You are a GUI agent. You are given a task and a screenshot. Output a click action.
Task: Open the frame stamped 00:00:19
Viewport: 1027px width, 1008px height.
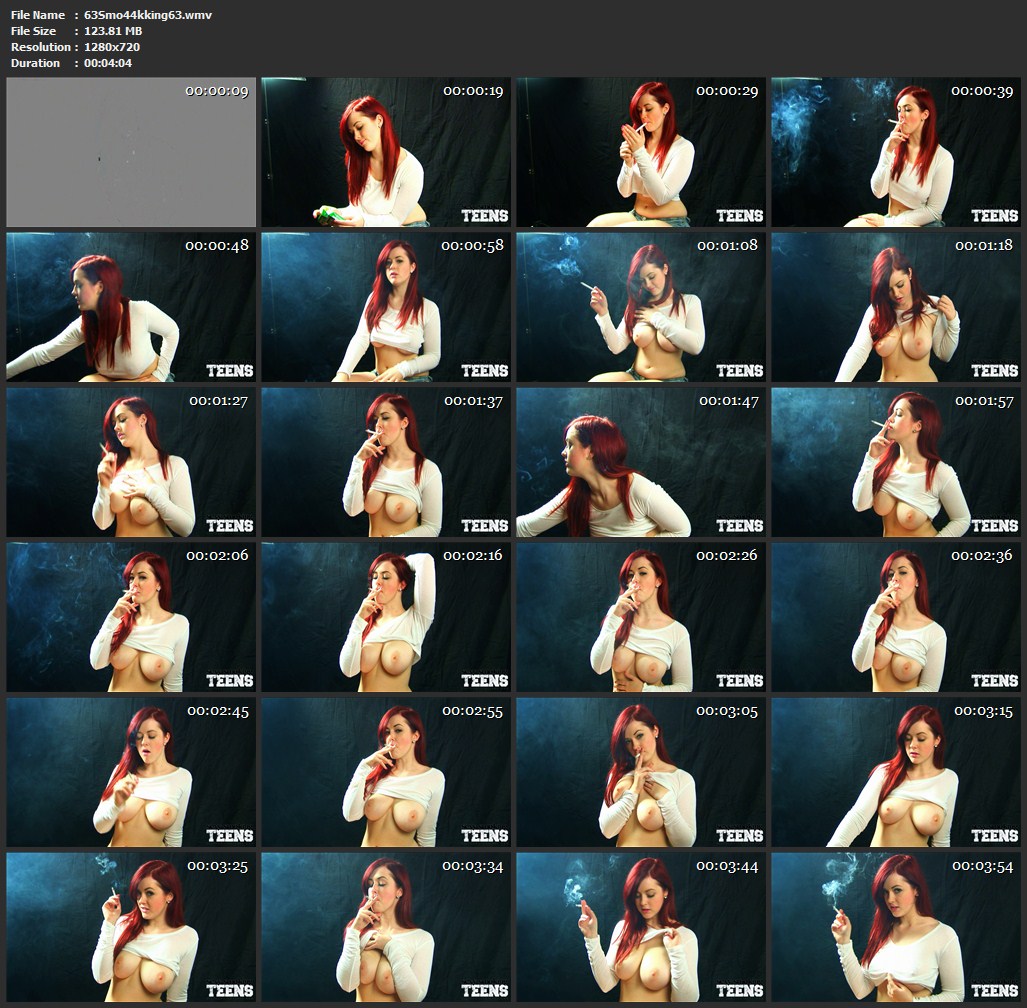coord(386,152)
